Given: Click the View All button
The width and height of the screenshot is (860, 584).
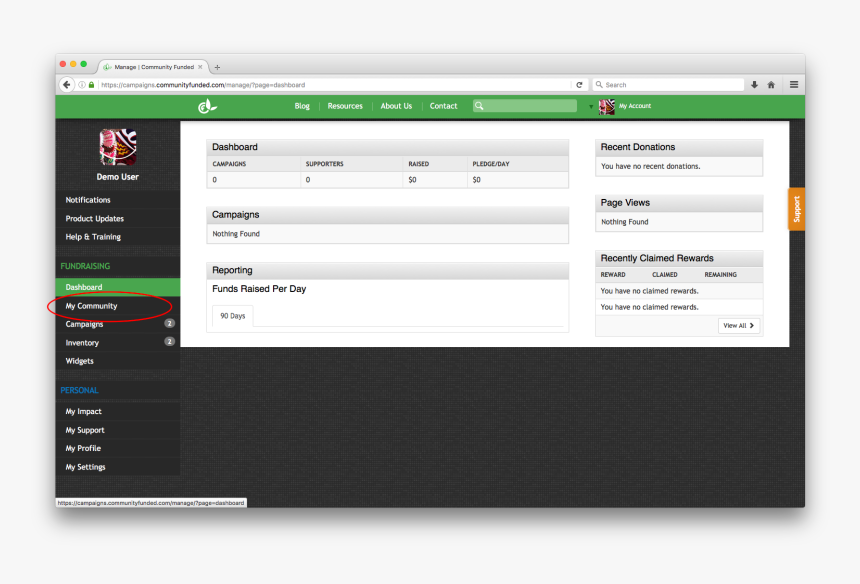Looking at the screenshot, I should 739,326.
